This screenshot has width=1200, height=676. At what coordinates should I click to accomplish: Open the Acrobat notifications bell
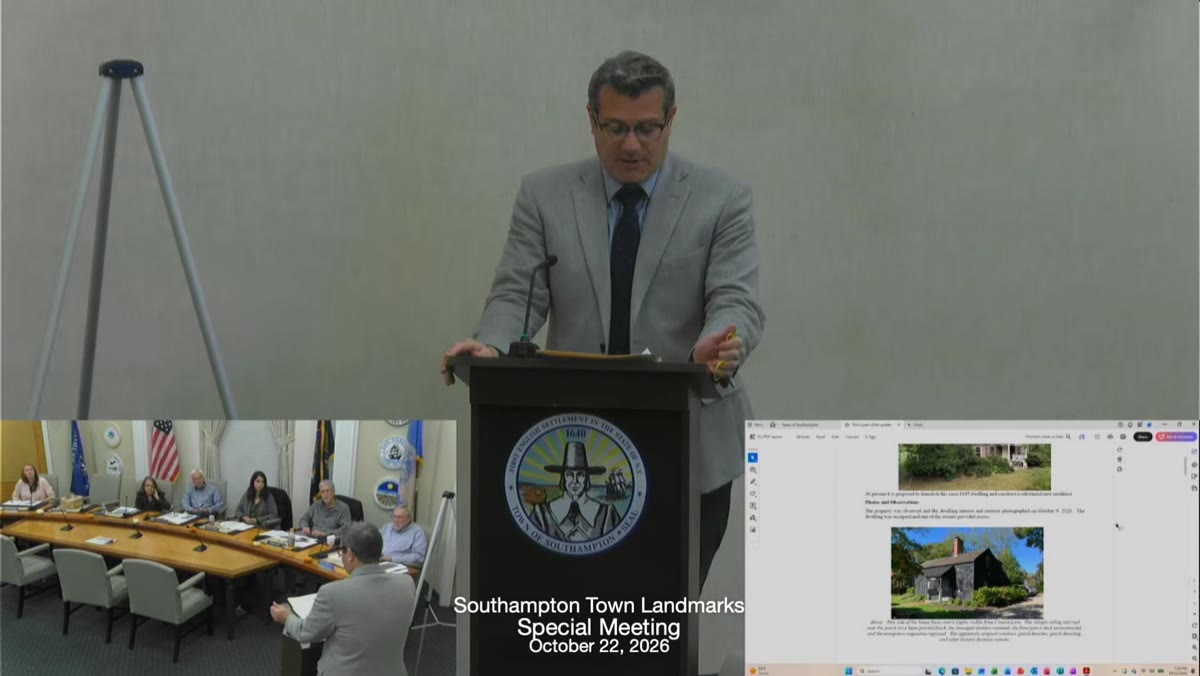pos(1130,425)
